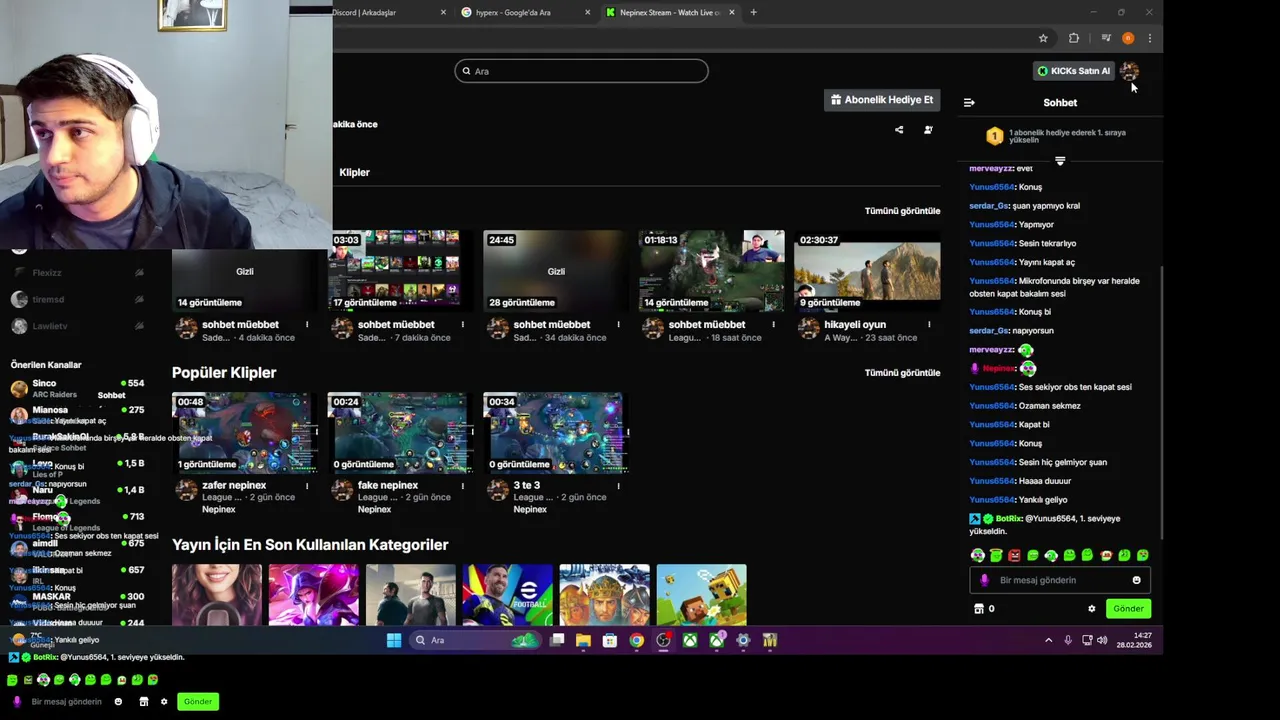Click the Chrome profile avatar icon
Image resolution: width=1280 pixels, height=720 pixels.
coord(1128,38)
